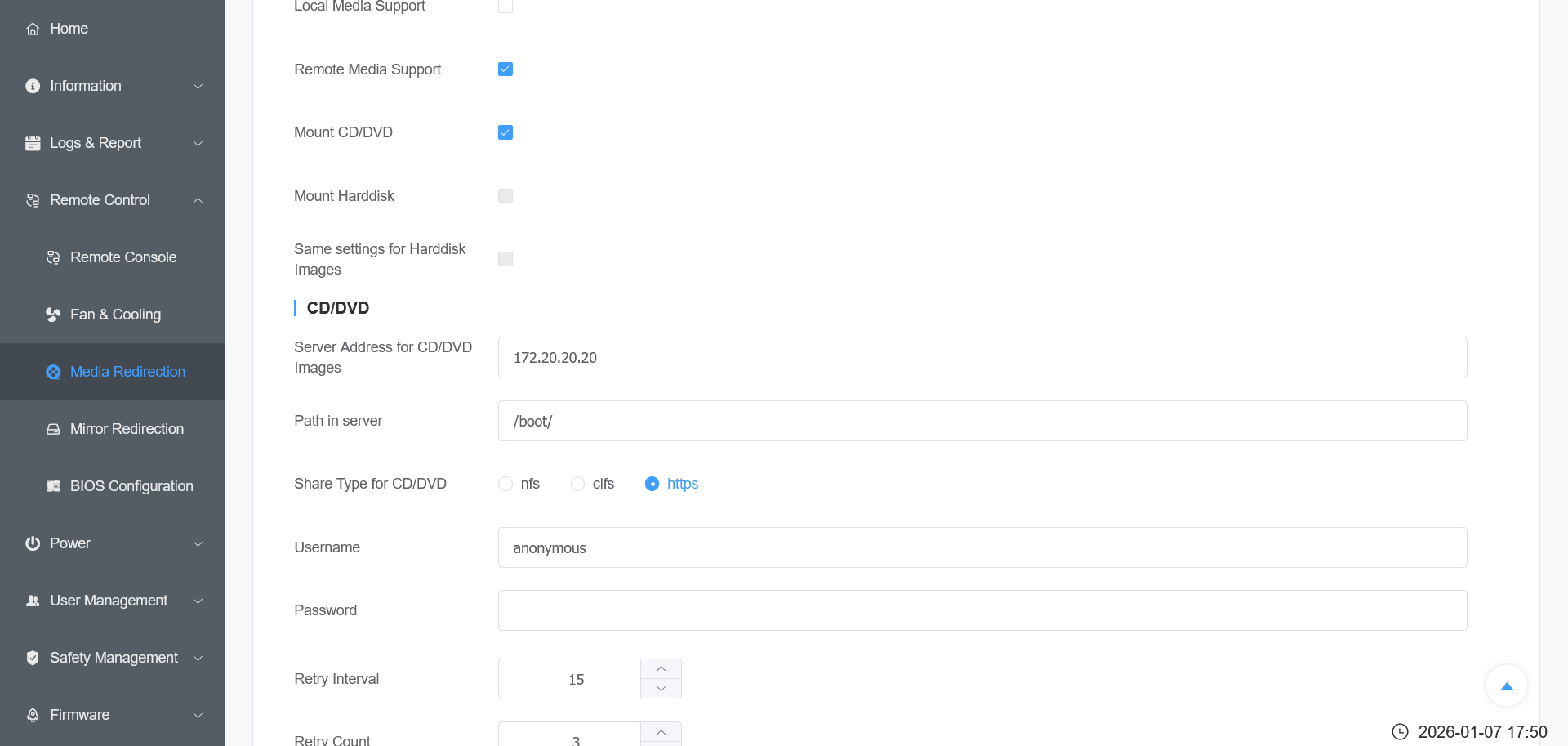Click the Mirror Redirection drive icon
The height and width of the screenshot is (746, 1568).
point(53,429)
